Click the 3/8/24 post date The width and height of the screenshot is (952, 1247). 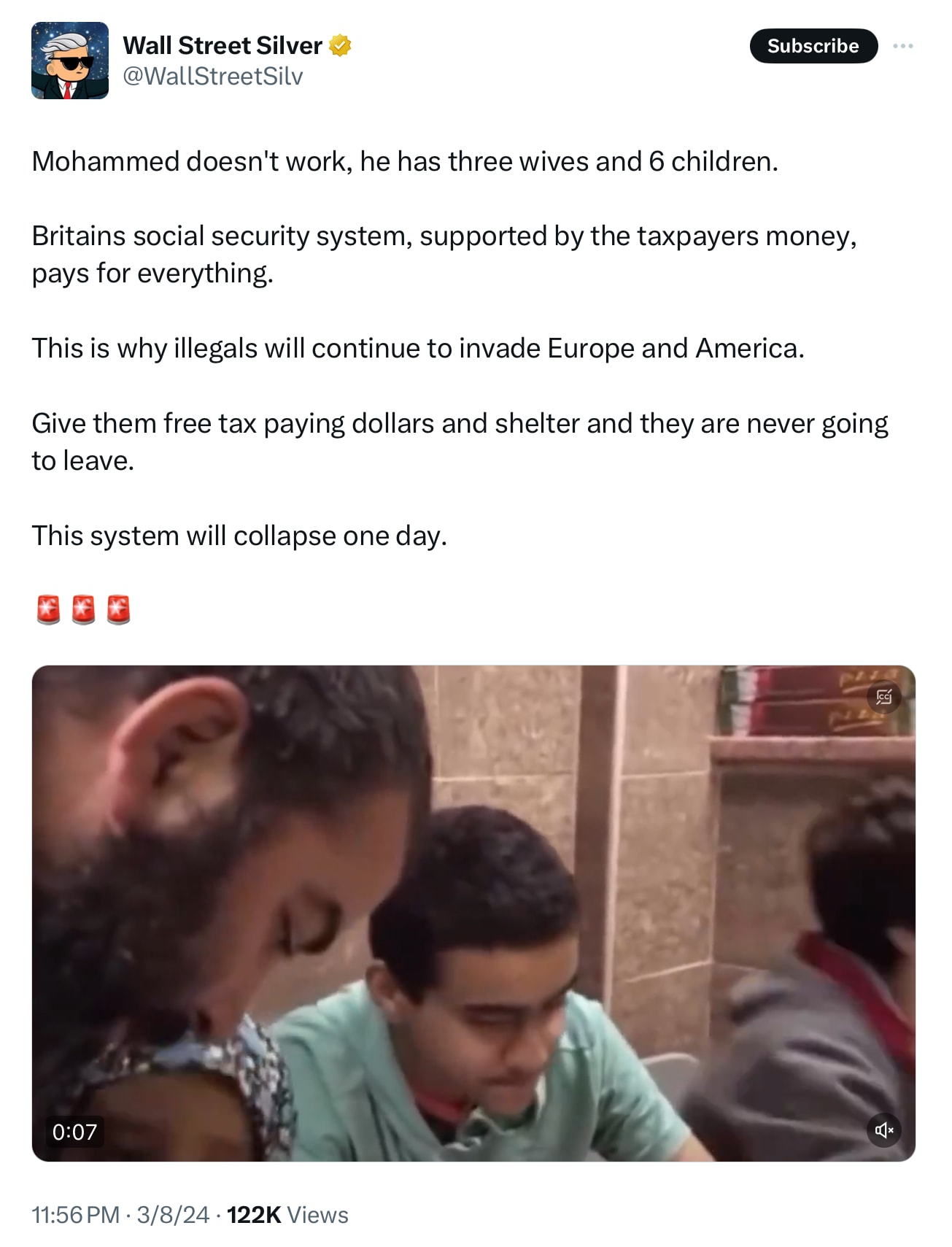173,1215
